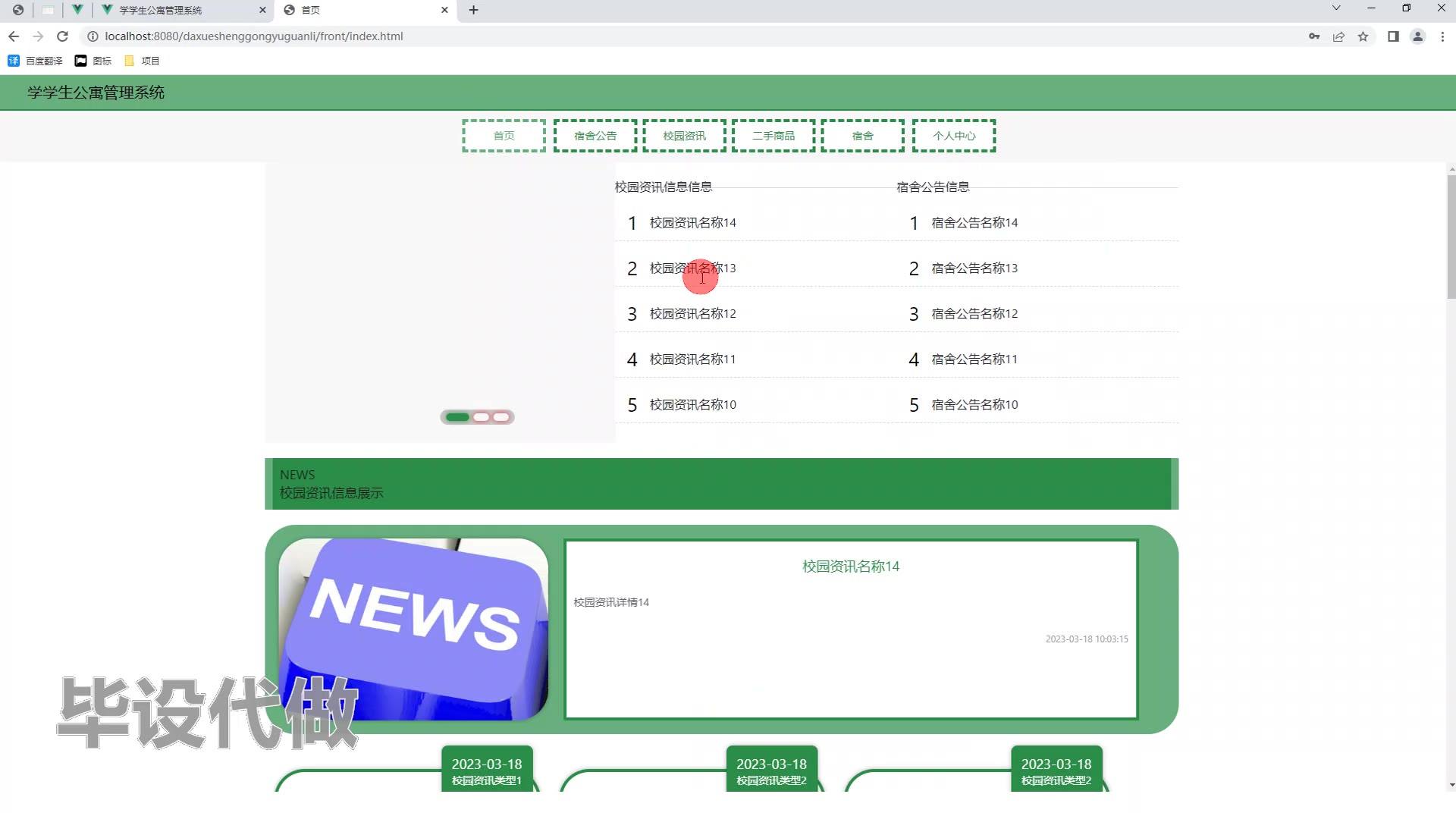Click the 学学生公寓管理系统 header title
1456x813 pixels.
click(x=96, y=93)
